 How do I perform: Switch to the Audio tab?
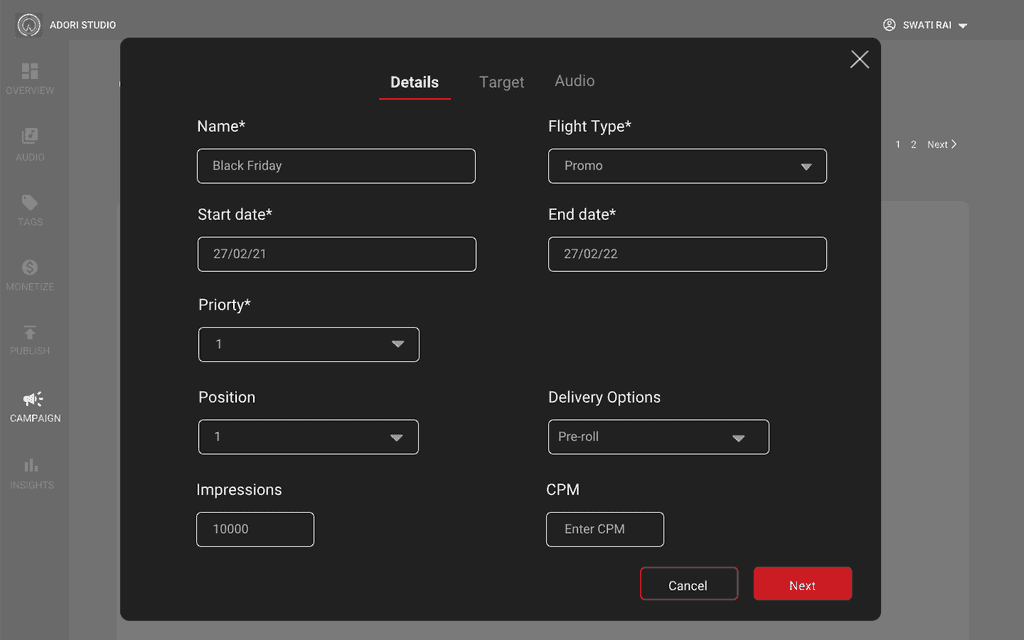(x=575, y=81)
